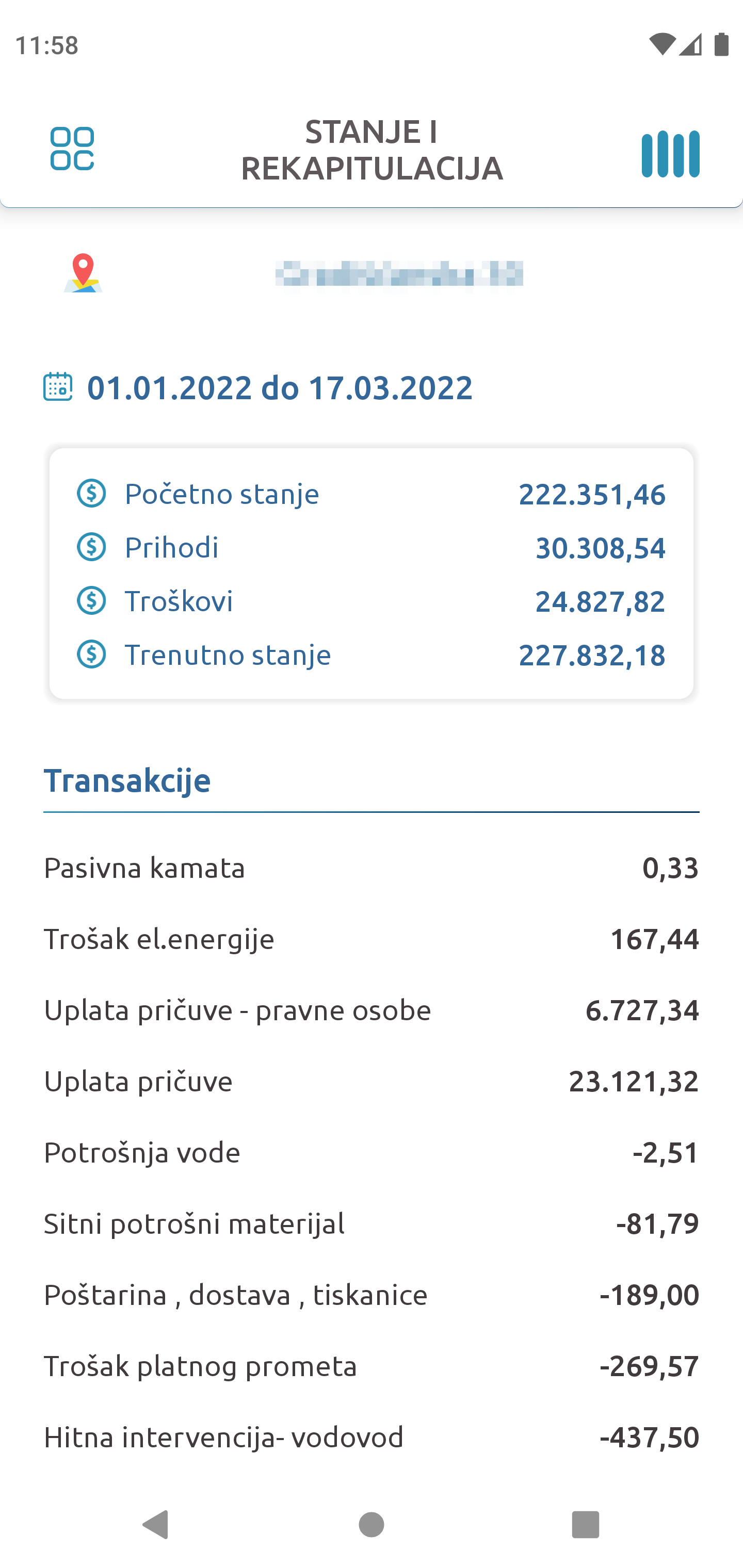Tap Uplata pričuve - pravne osobe row
743x1568 pixels.
point(371,1010)
